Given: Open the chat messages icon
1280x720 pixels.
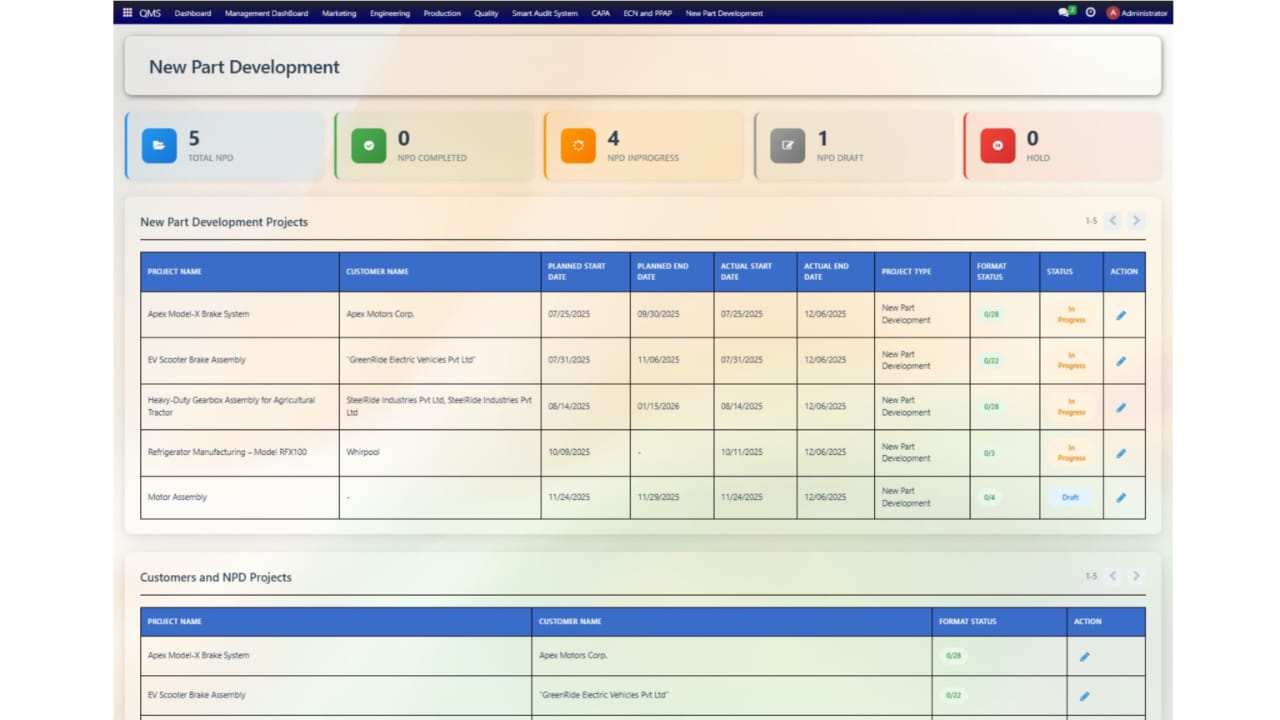Looking at the screenshot, I should click(1065, 13).
